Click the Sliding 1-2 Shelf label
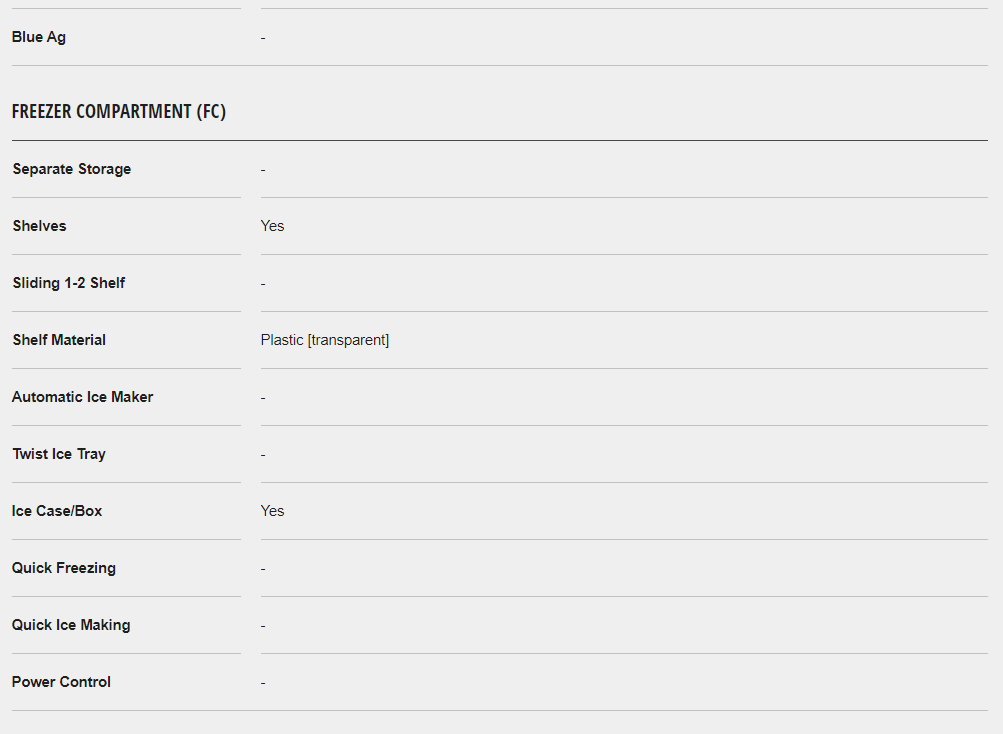Viewport: 1003px width, 734px height. click(x=68, y=283)
